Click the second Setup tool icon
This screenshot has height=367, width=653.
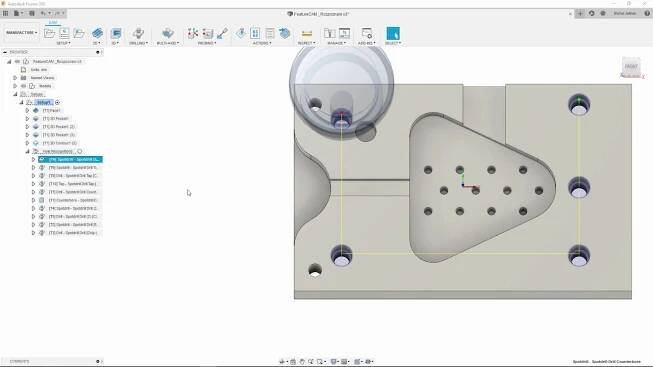64,33
